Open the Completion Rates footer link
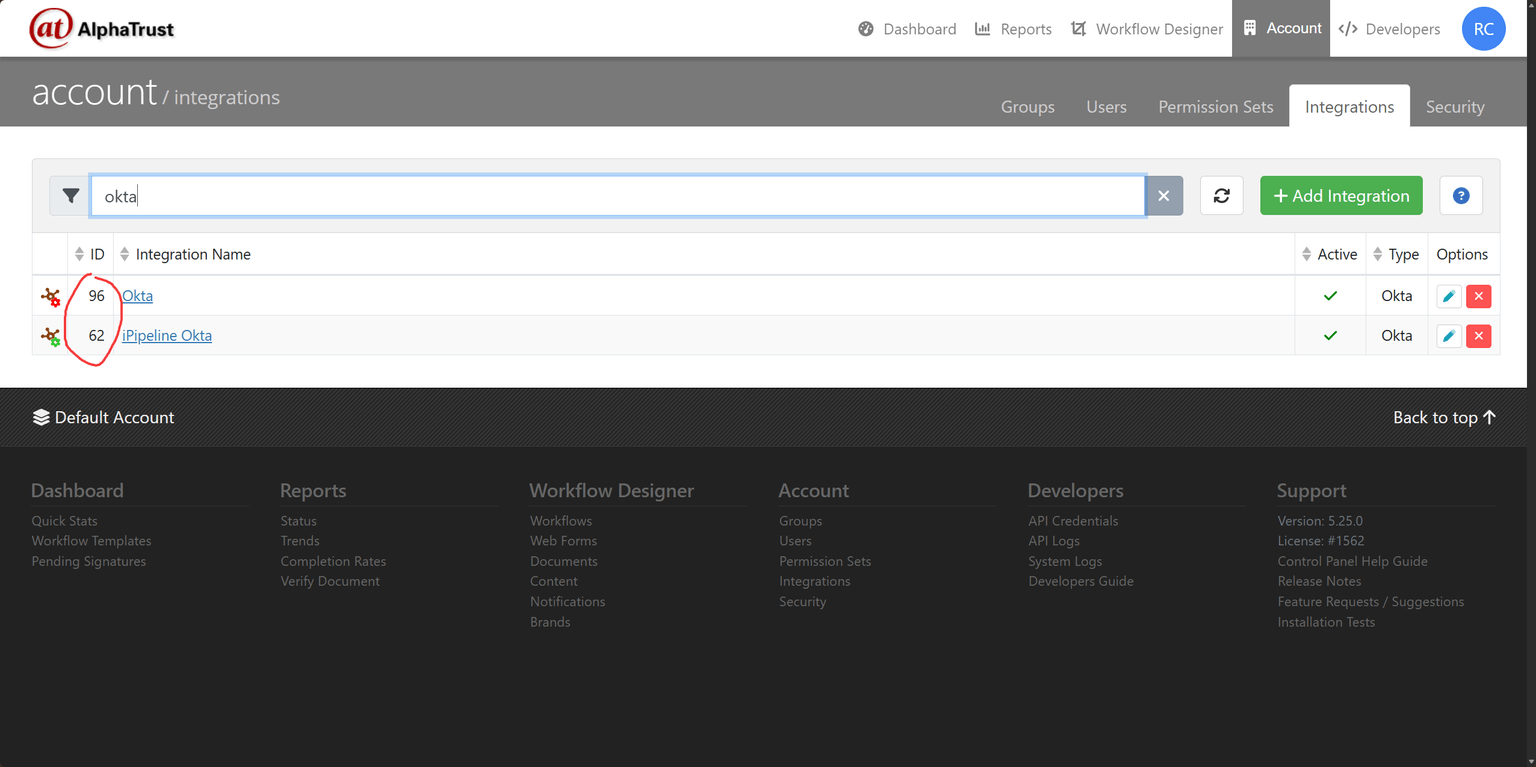This screenshot has width=1536, height=767. (x=333, y=561)
